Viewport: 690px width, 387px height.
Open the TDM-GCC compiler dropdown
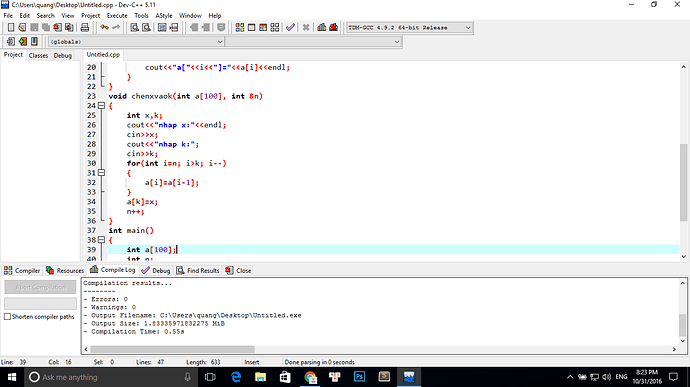click(409, 28)
